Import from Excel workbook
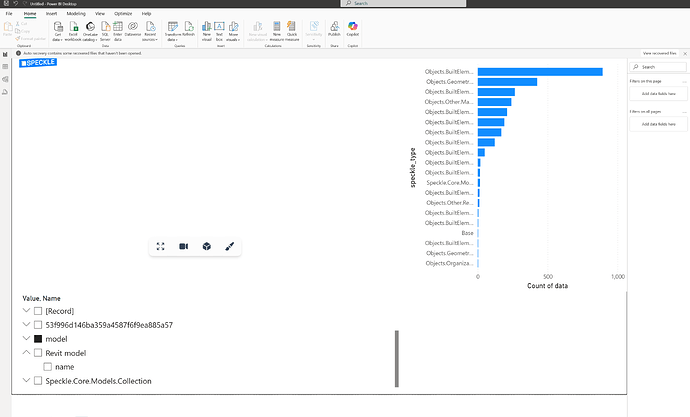The width and height of the screenshot is (690, 417). point(73,31)
